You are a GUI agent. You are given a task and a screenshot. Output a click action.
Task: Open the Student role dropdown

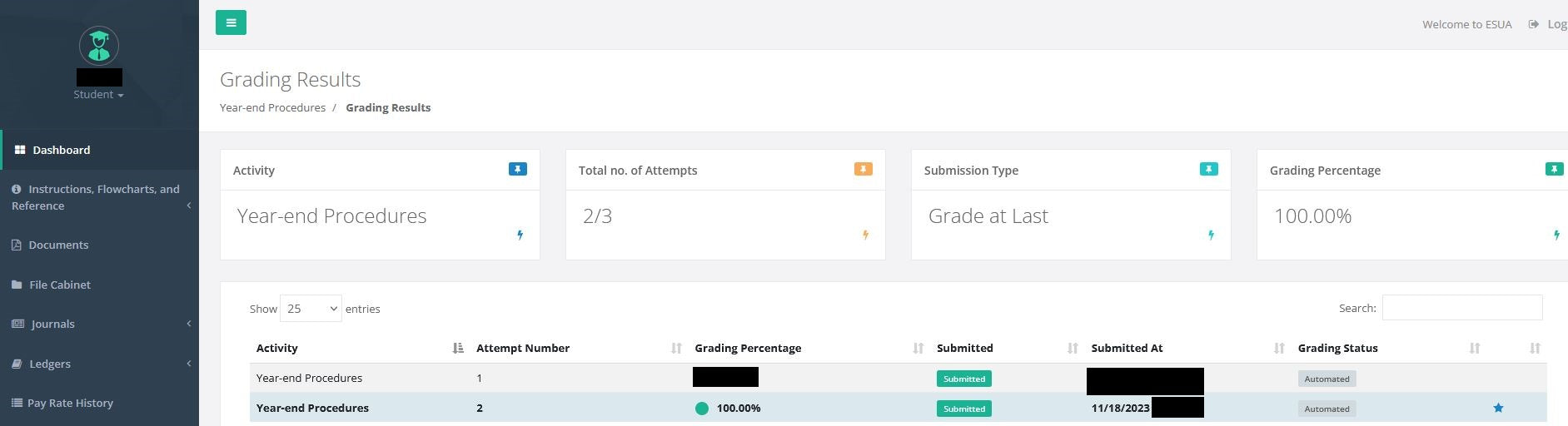[x=98, y=95]
